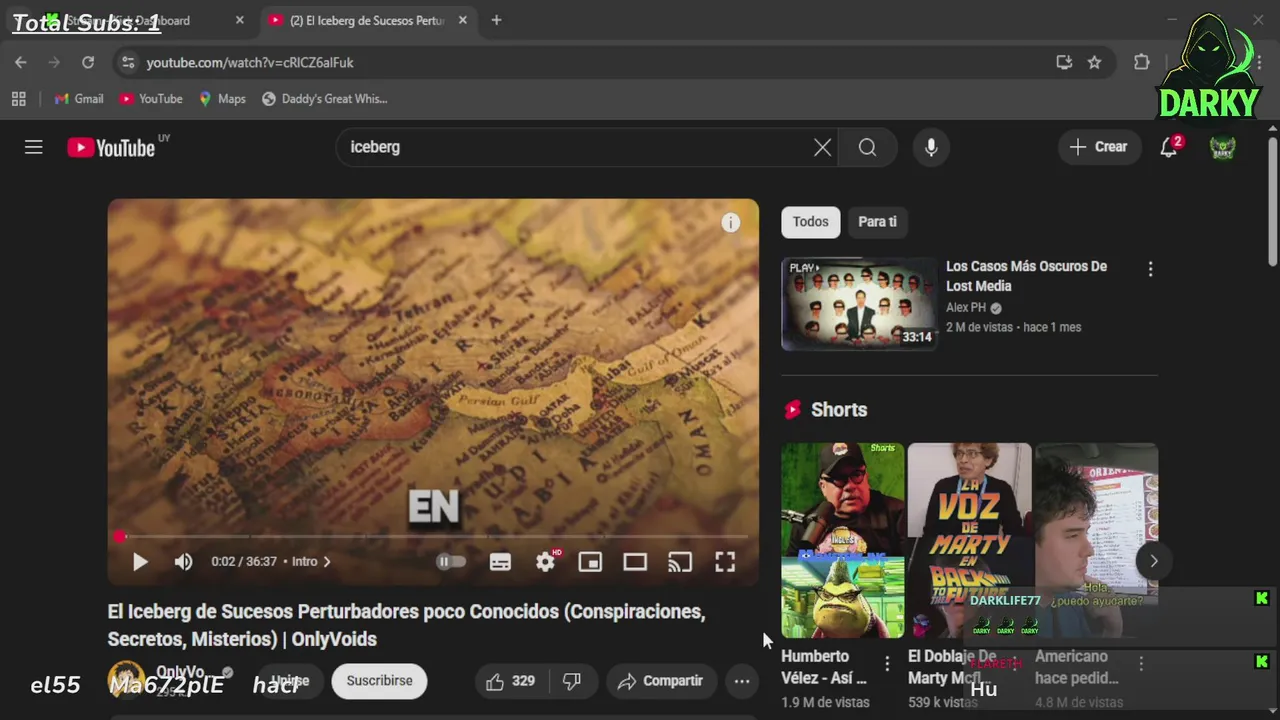Click the Crear button
This screenshot has width=1280, height=720.
pyautogui.click(x=1099, y=147)
